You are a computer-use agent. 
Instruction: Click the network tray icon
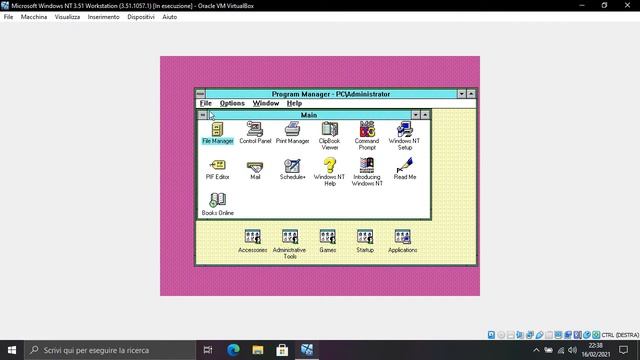pyautogui.click(x=561, y=350)
